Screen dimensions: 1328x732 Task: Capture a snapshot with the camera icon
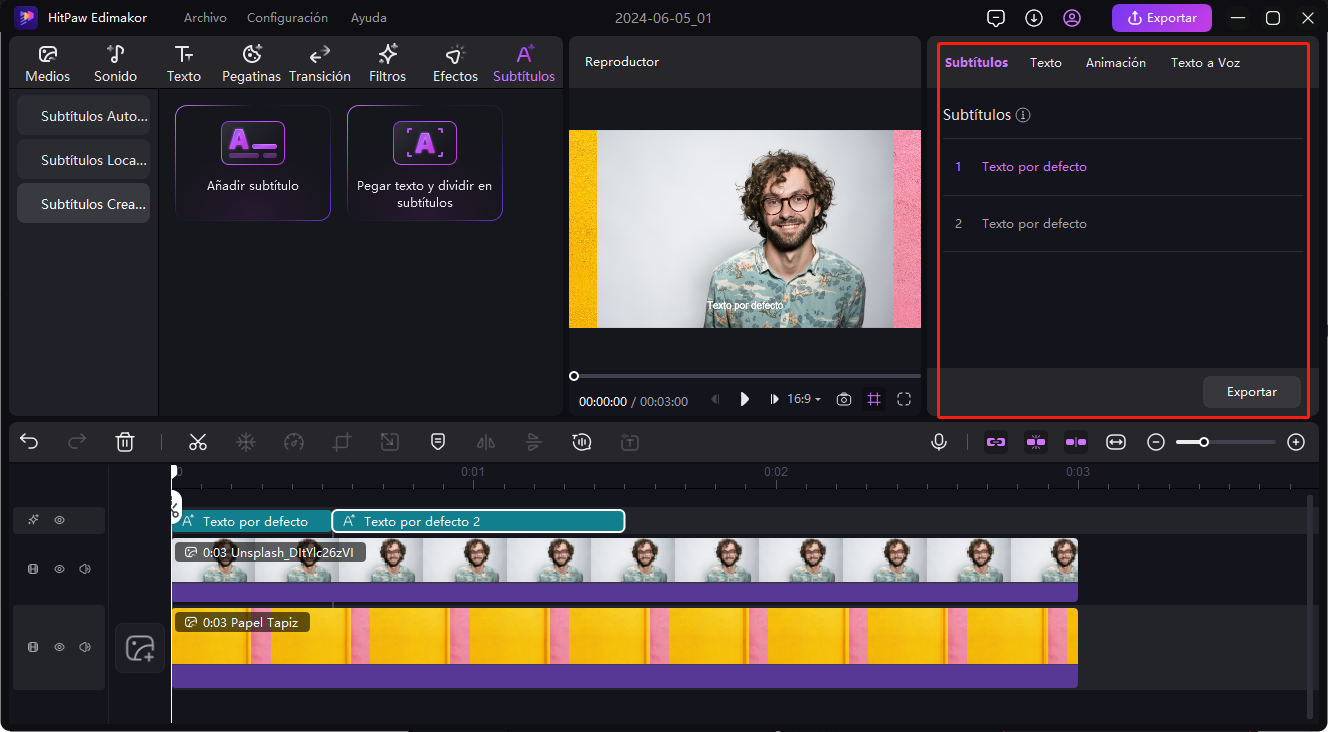pyautogui.click(x=843, y=398)
